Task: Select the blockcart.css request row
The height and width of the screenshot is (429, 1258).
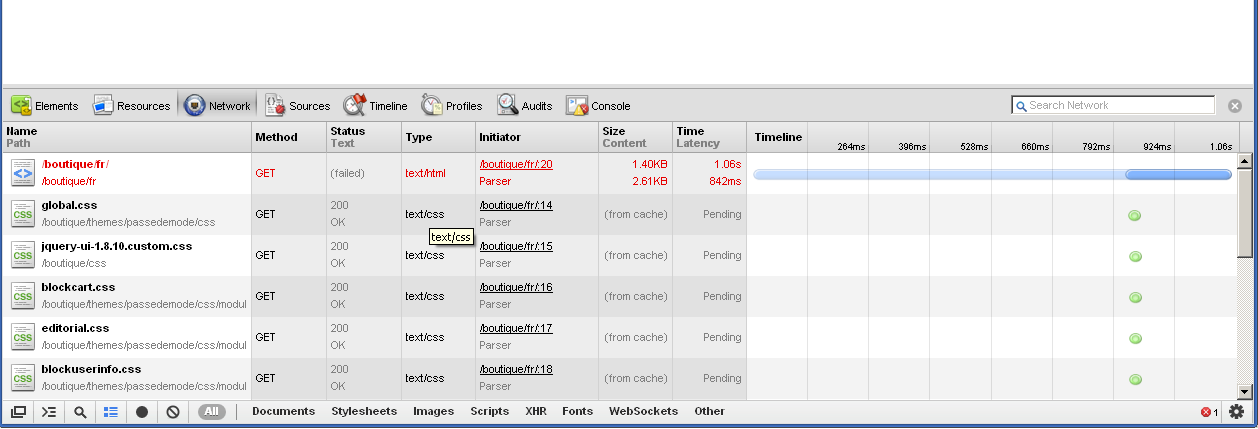Action: point(620,296)
